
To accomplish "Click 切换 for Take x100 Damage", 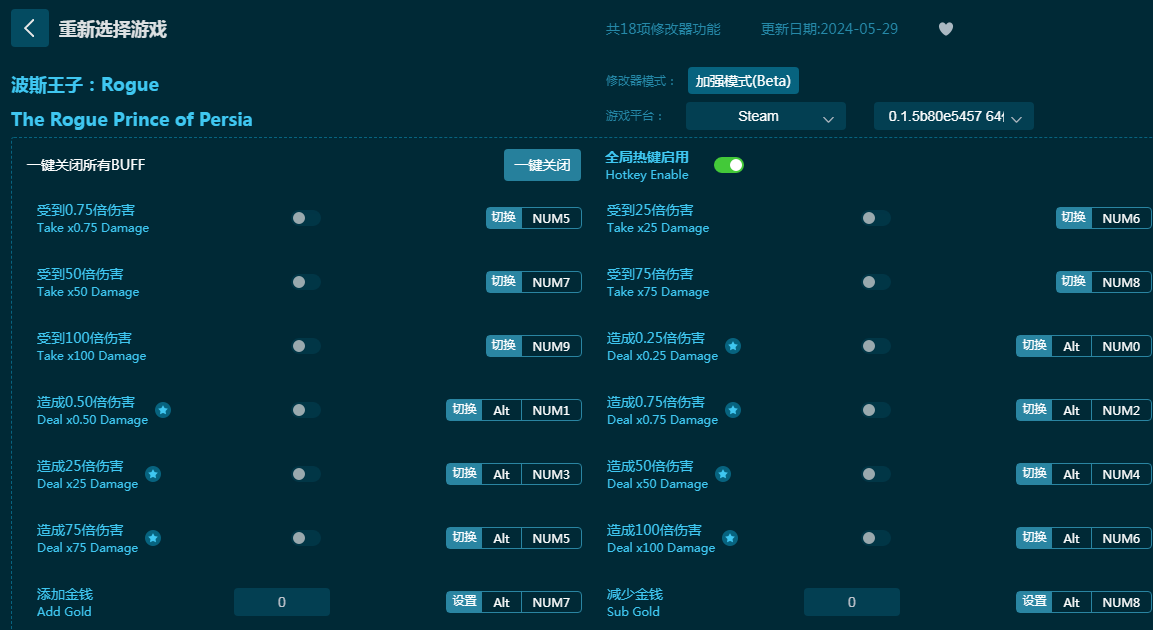I will pyautogui.click(x=504, y=346).
